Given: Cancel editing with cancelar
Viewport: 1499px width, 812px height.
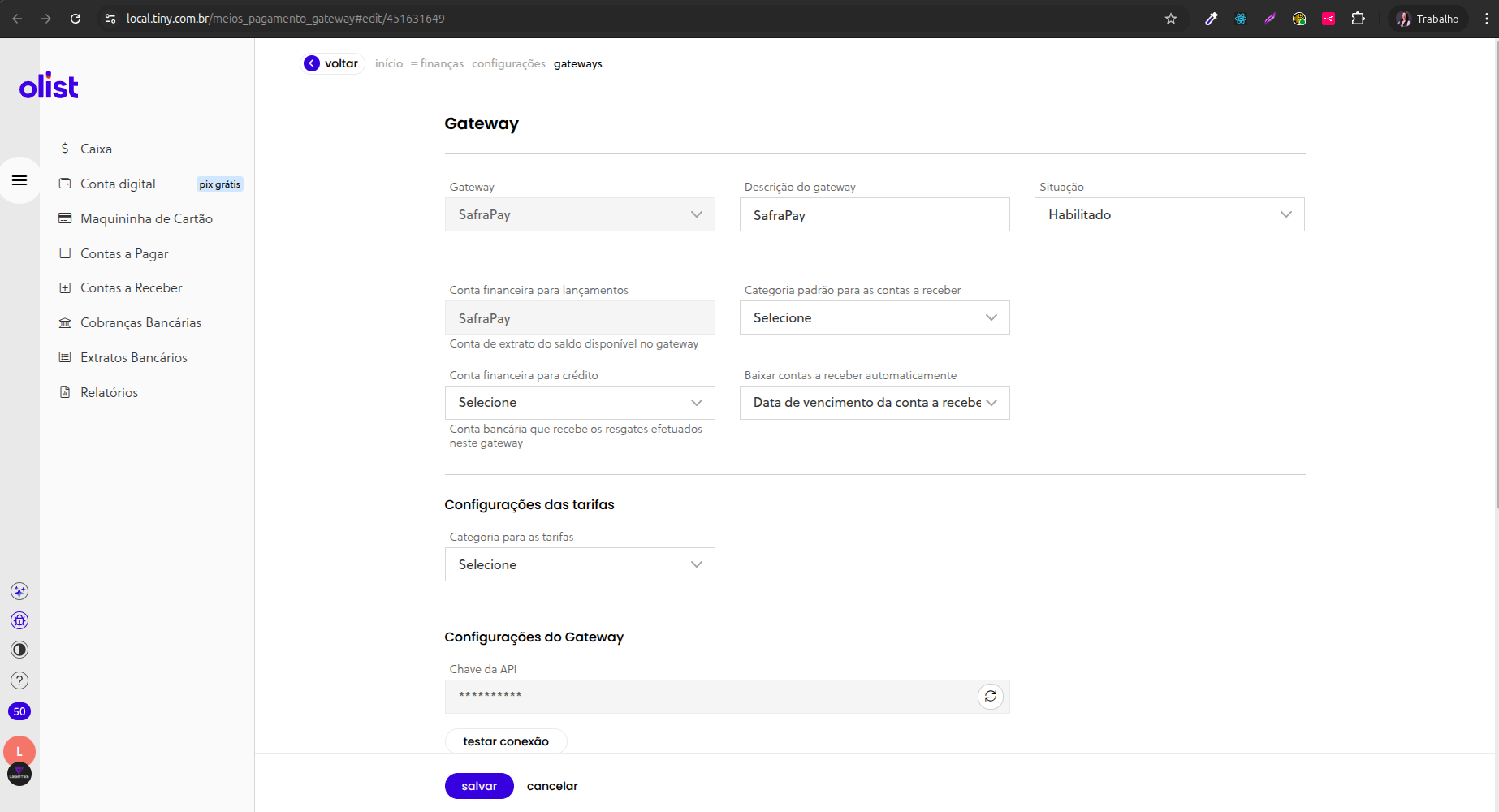Looking at the screenshot, I should (x=552, y=786).
